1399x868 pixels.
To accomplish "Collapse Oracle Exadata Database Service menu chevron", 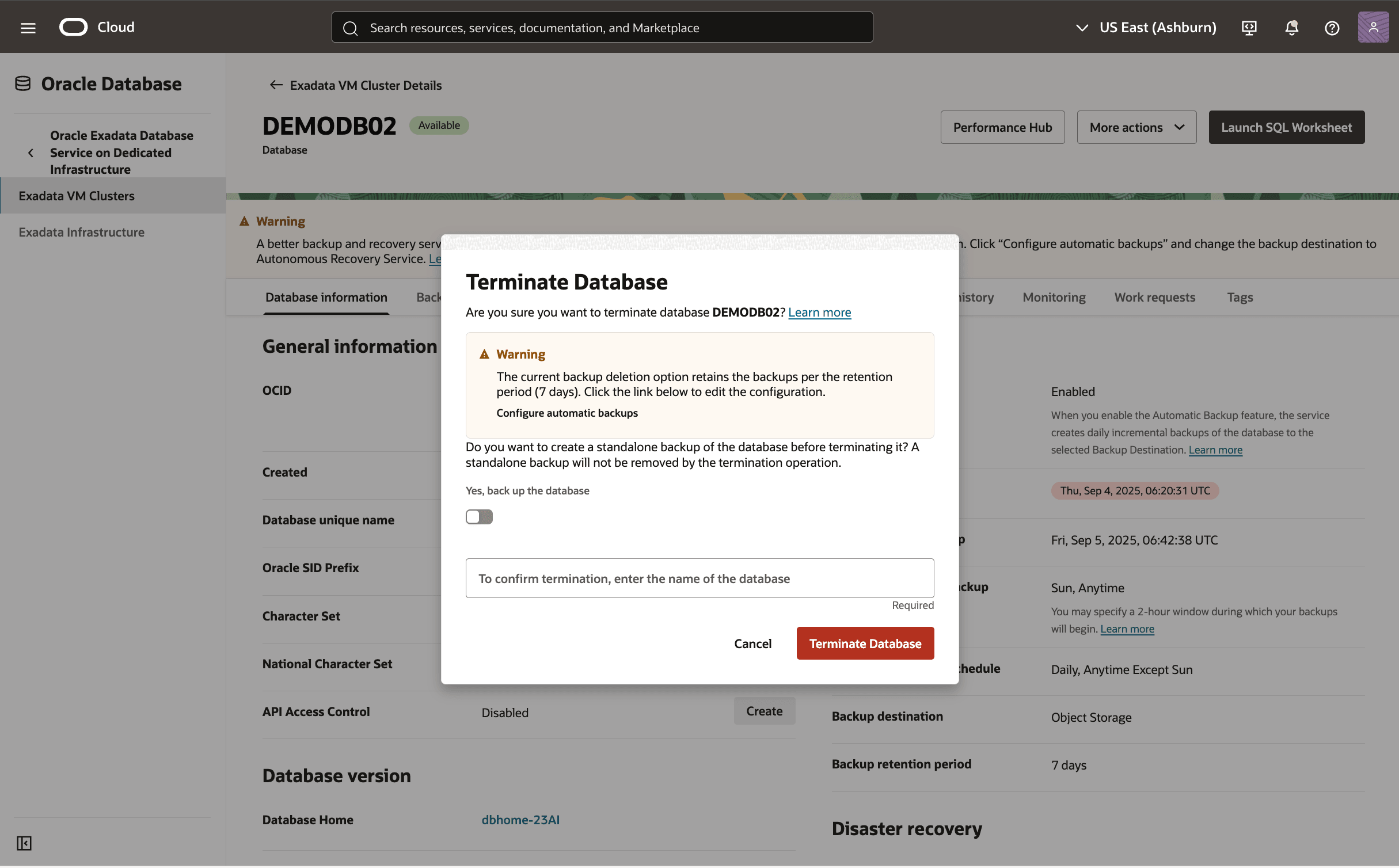I will tap(31, 153).
